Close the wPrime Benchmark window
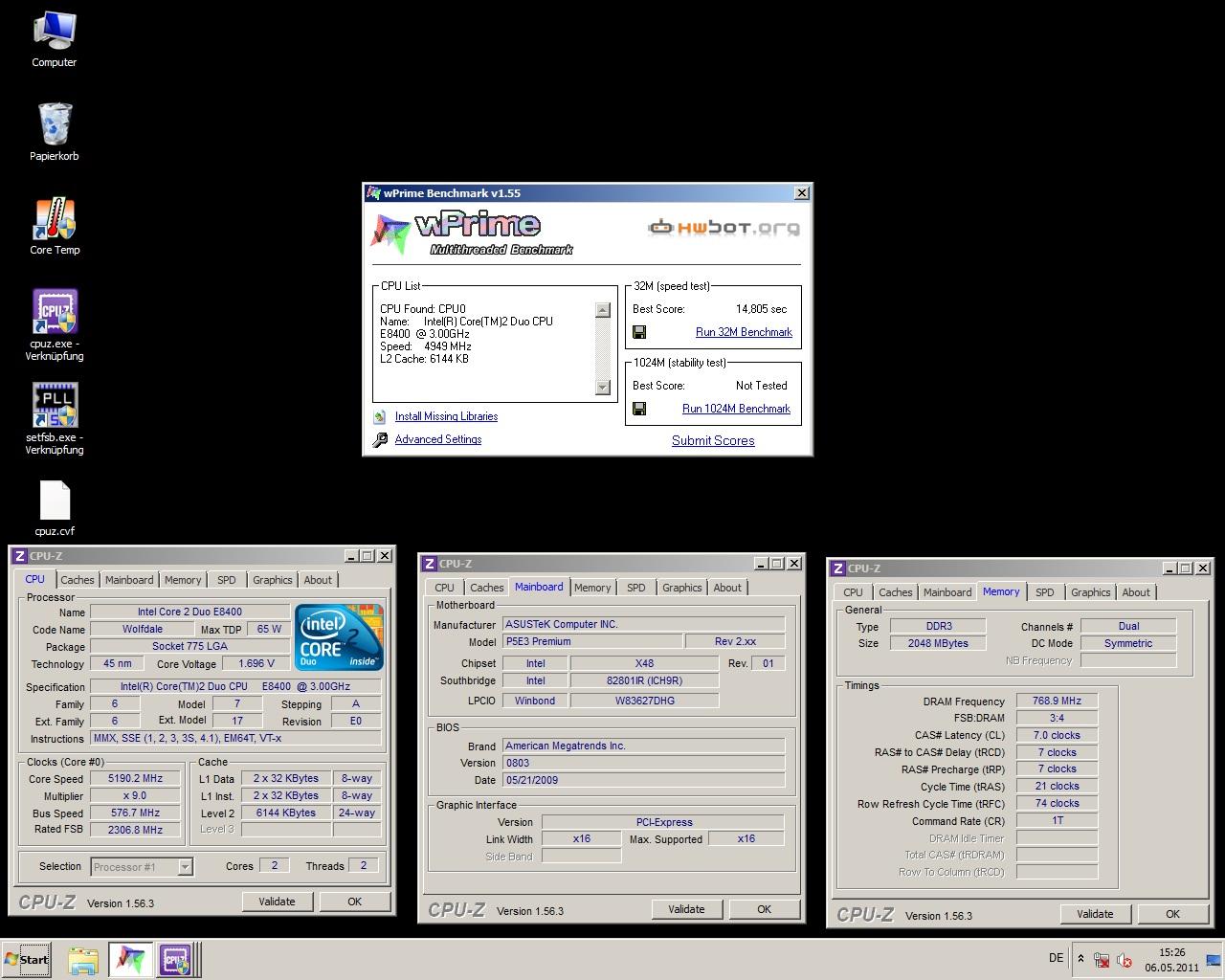The height and width of the screenshot is (980, 1225). pos(802,193)
